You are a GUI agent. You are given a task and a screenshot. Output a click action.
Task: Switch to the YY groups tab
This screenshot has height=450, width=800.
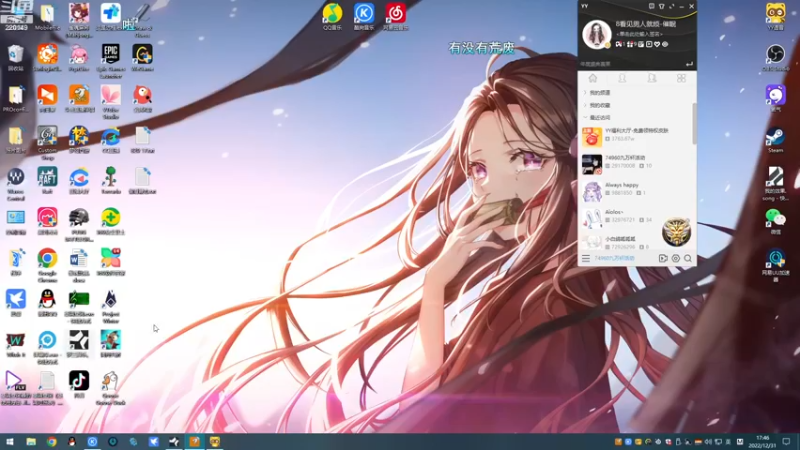click(652, 78)
